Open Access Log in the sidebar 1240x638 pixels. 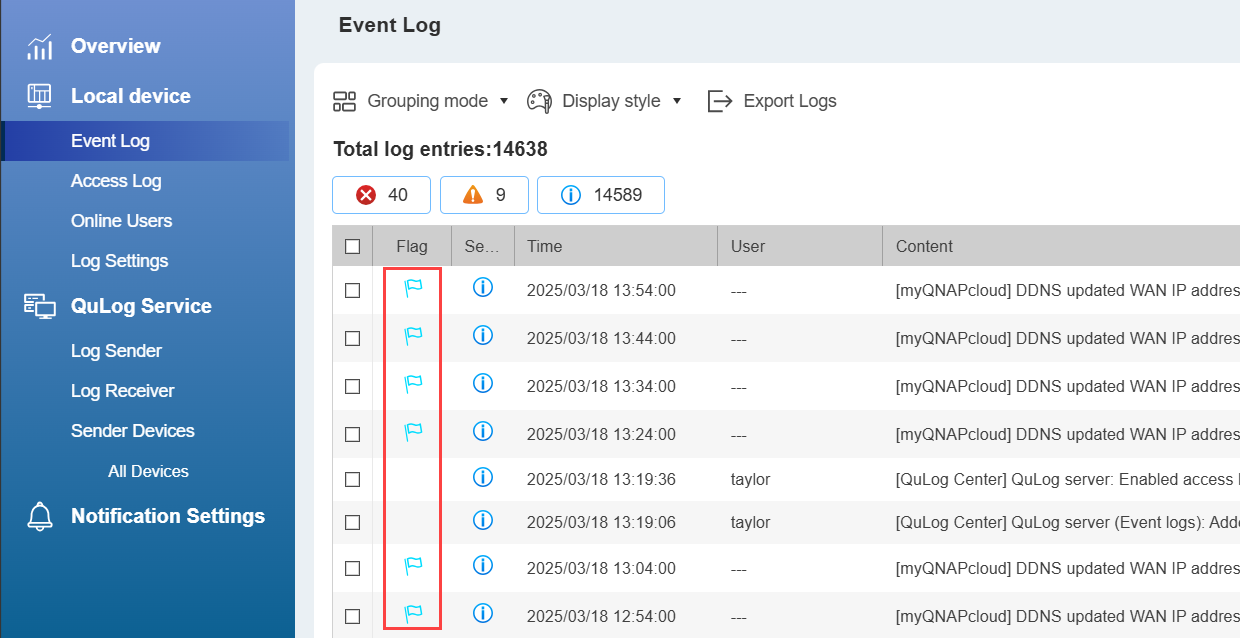pyautogui.click(x=116, y=181)
